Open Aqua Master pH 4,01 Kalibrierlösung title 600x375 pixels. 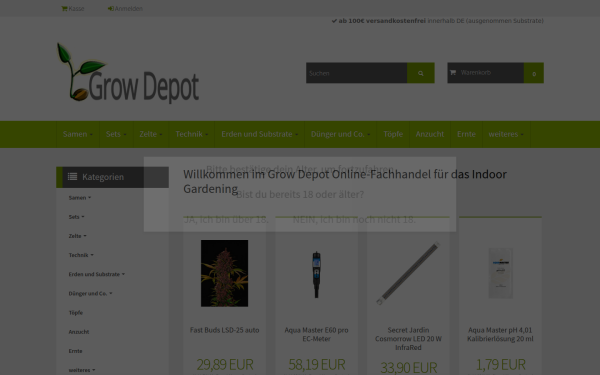[500, 334]
